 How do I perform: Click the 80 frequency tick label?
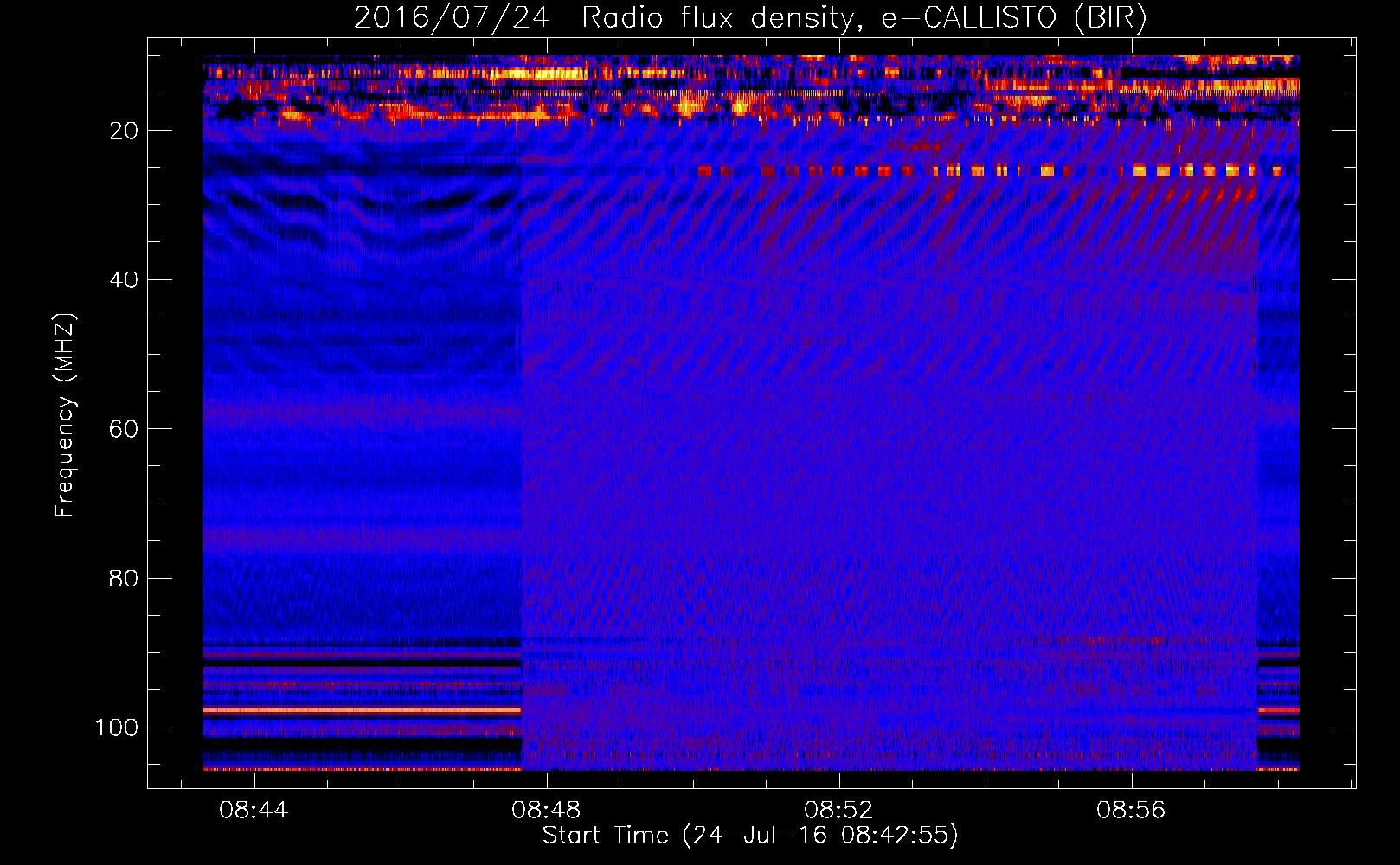click(x=124, y=578)
